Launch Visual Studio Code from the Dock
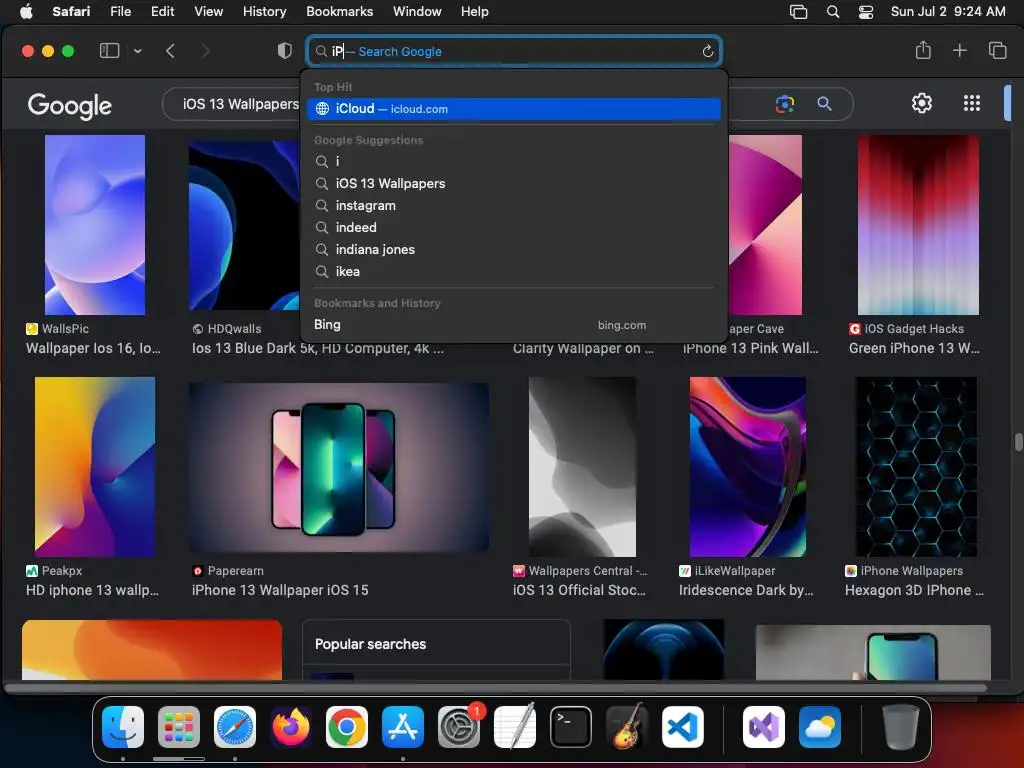 (x=682, y=727)
